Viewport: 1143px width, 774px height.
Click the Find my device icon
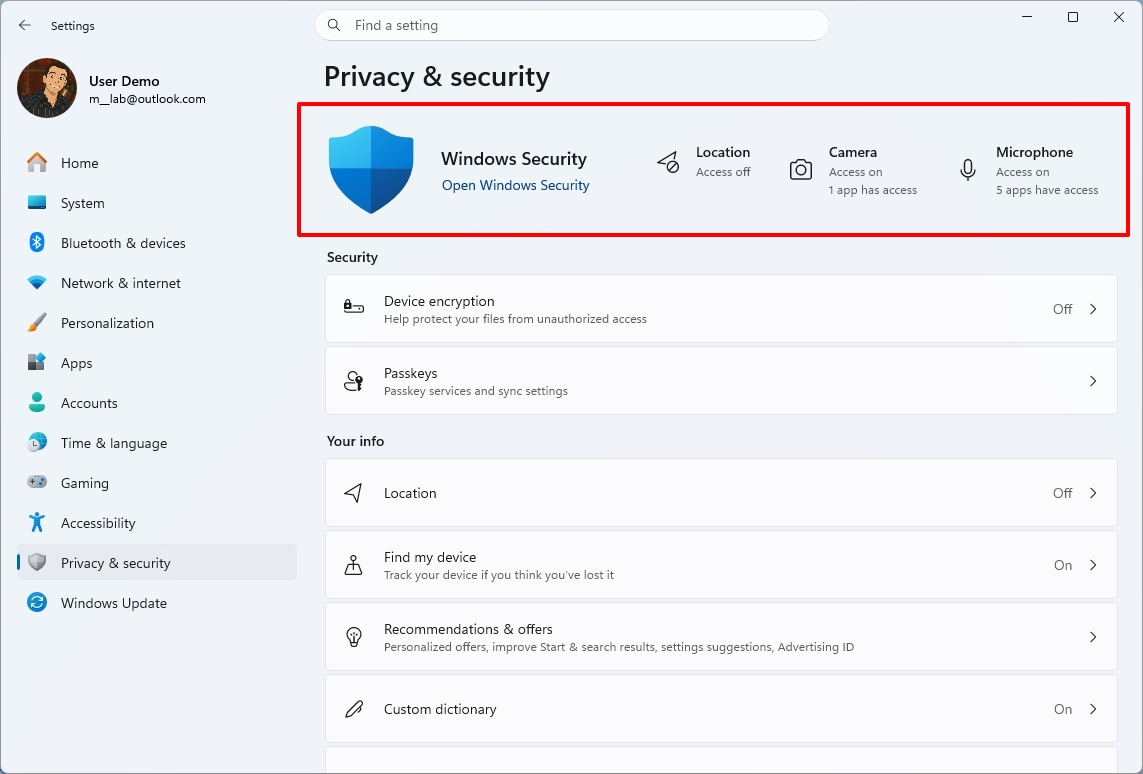tap(354, 565)
